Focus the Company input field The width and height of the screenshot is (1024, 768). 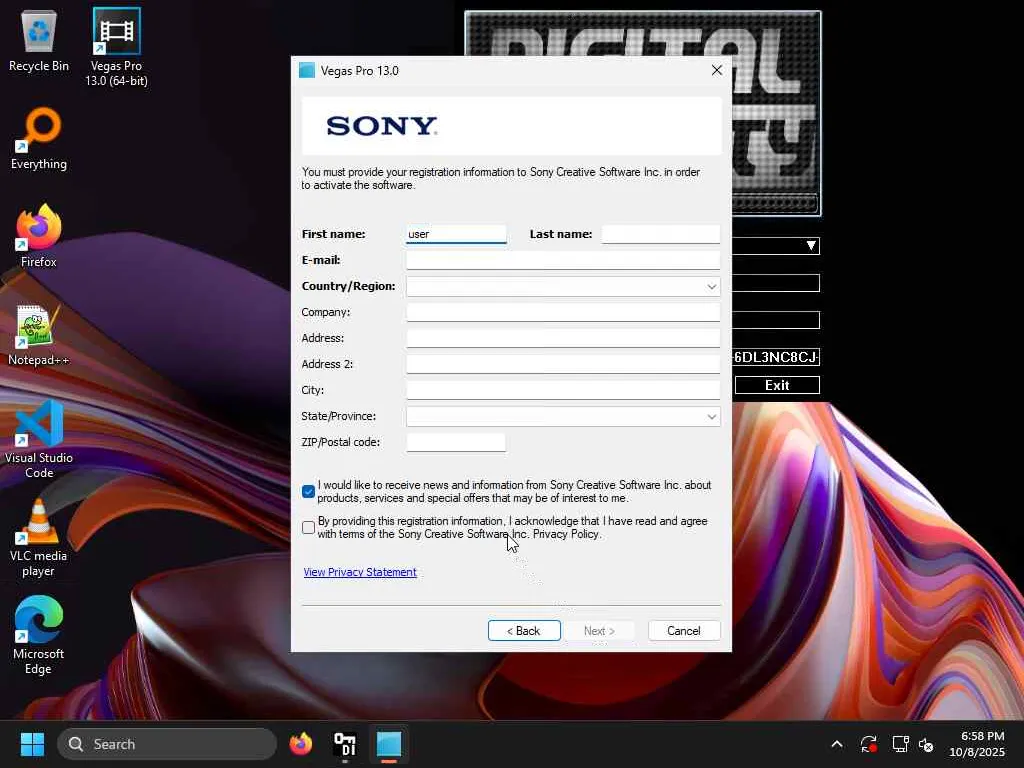pos(563,312)
